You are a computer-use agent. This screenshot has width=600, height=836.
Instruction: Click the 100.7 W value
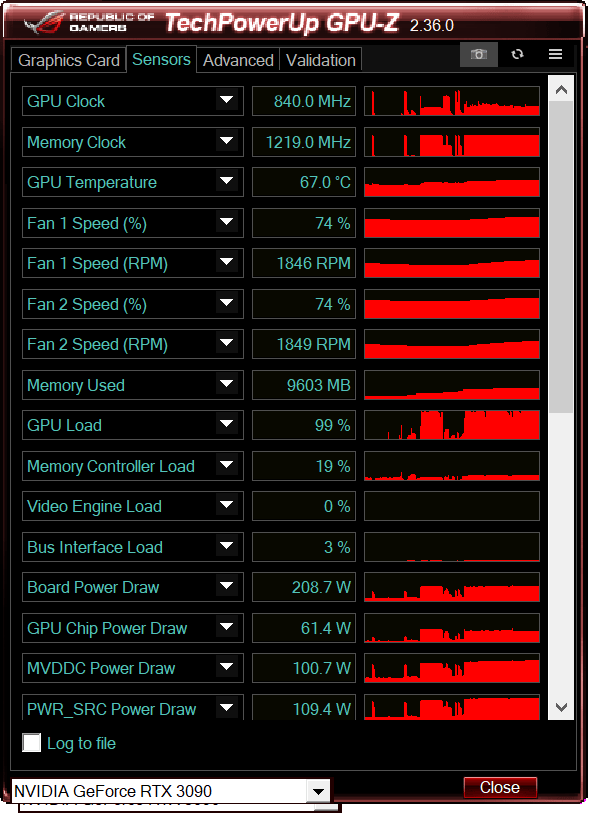coord(304,668)
